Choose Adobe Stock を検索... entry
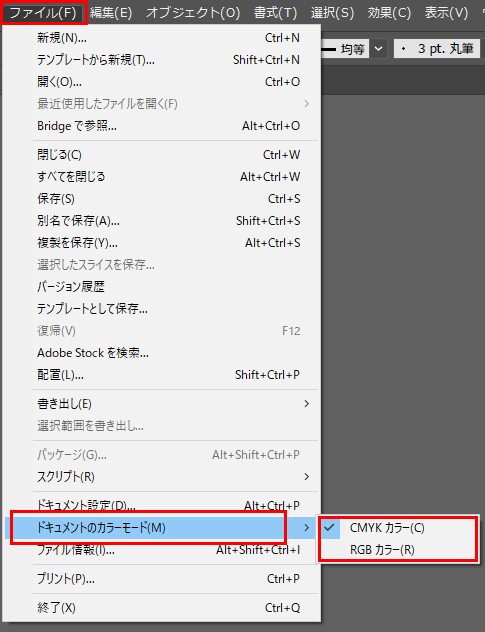This screenshot has height=632, width=485. pos(163,353)
